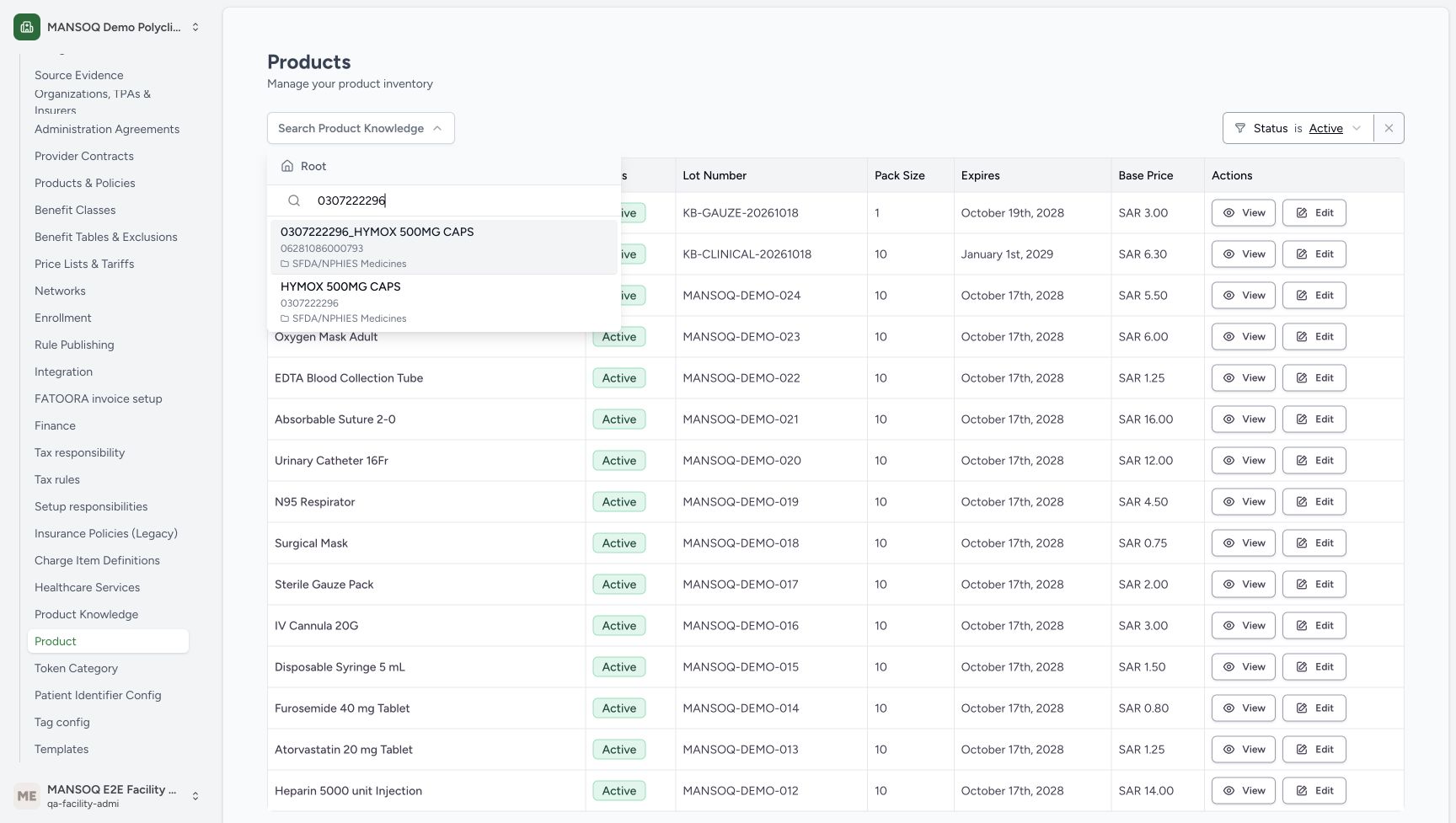Click the ME user avatar
The width and height of the screenshot is (1456, 823).
27,796
